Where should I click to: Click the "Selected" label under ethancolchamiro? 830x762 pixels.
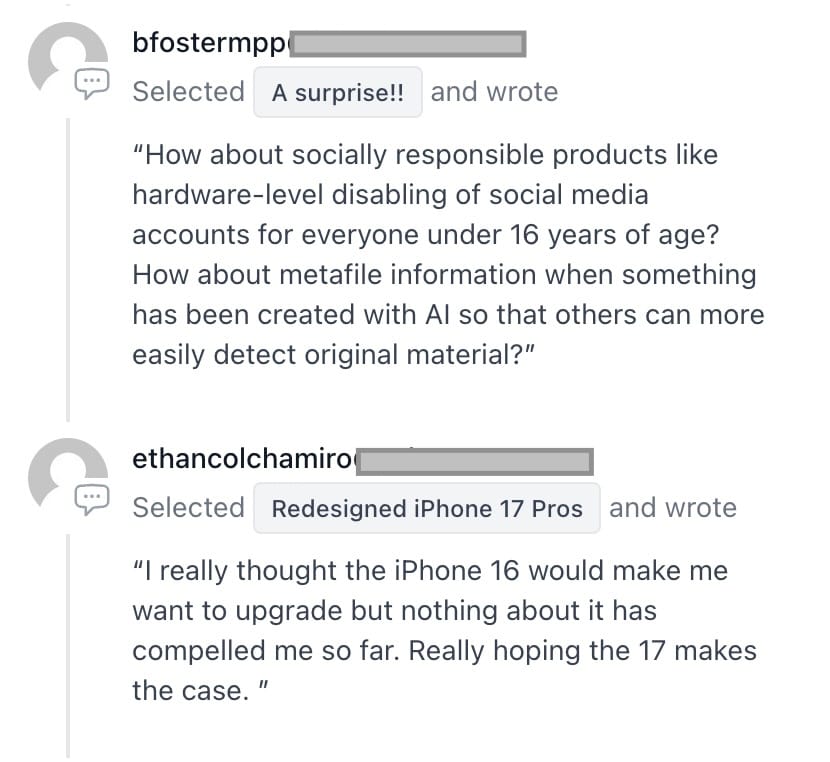[x=188, y=508]
